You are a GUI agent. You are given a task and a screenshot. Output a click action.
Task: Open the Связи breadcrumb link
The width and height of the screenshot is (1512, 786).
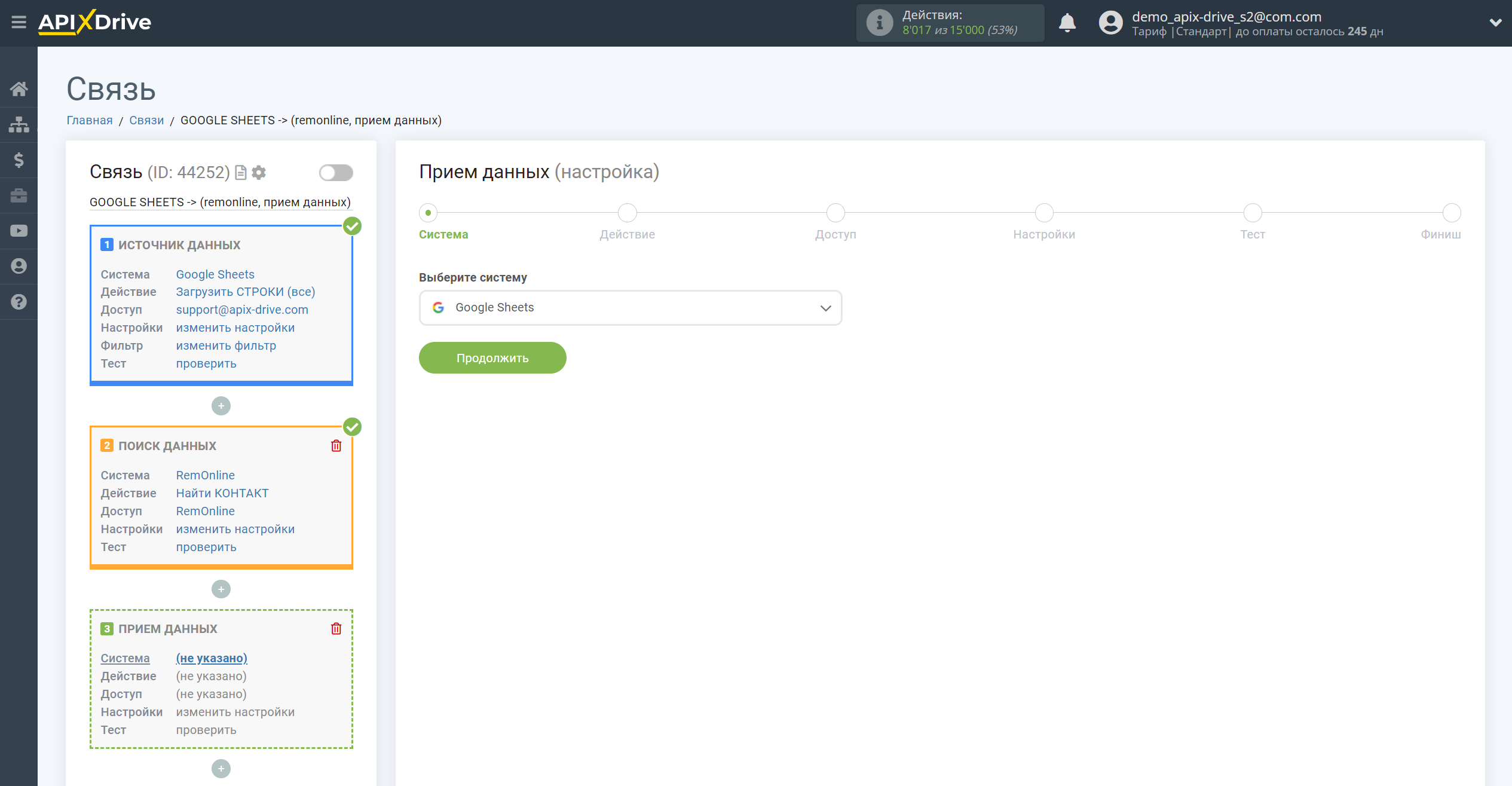[x=146, y=120]
